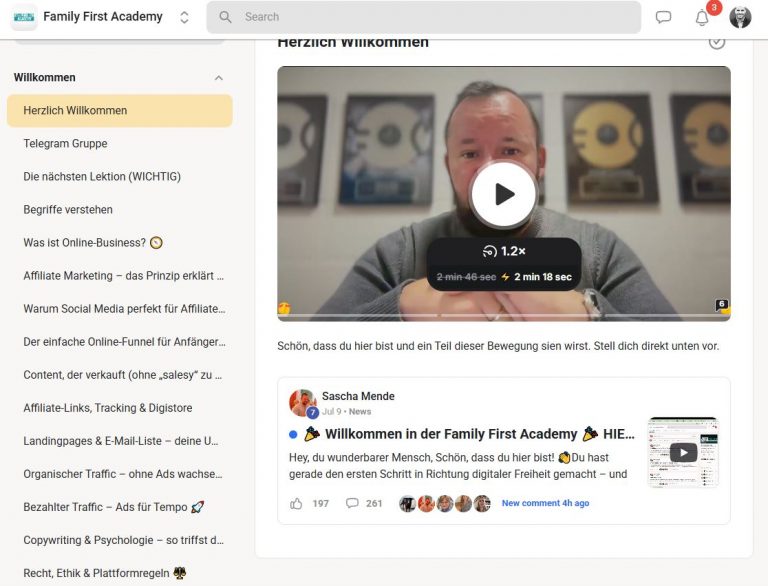Mark the lesson complete with the checkmark
Image resolution: width=768 pixels, height=586 pixels.
coord(716,42)
